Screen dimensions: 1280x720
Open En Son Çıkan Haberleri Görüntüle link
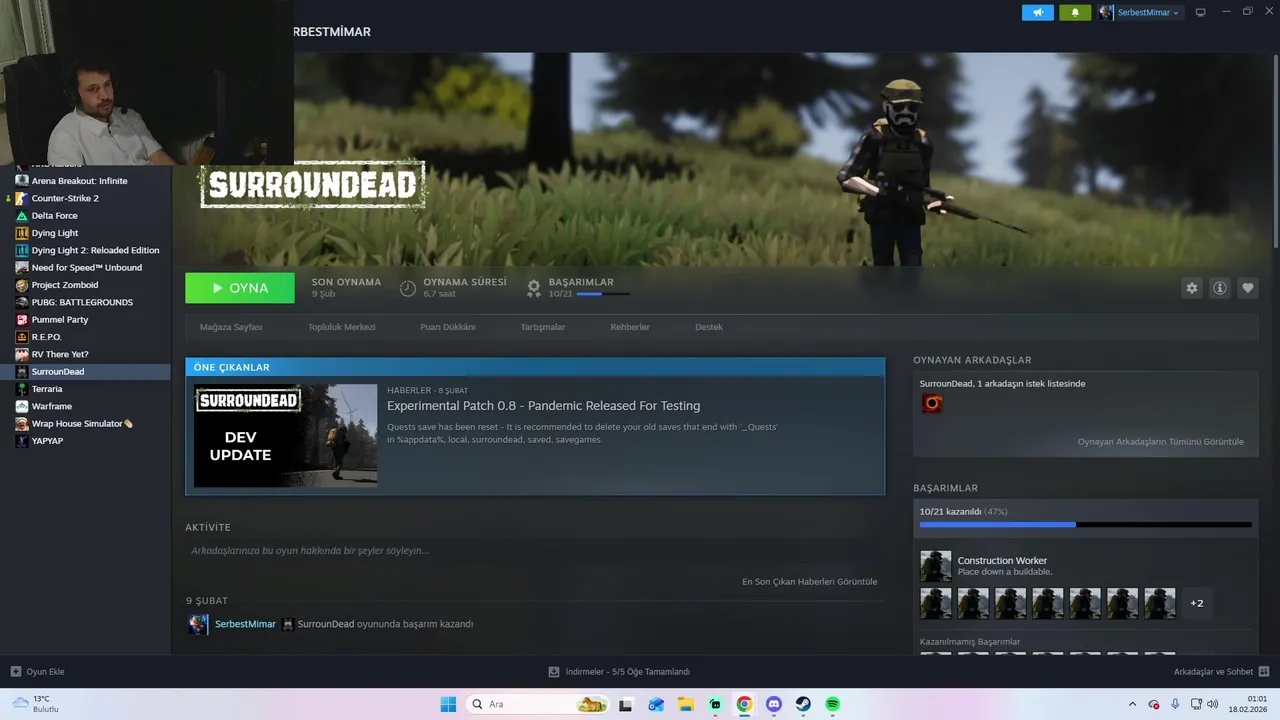(x=809, y=582)
